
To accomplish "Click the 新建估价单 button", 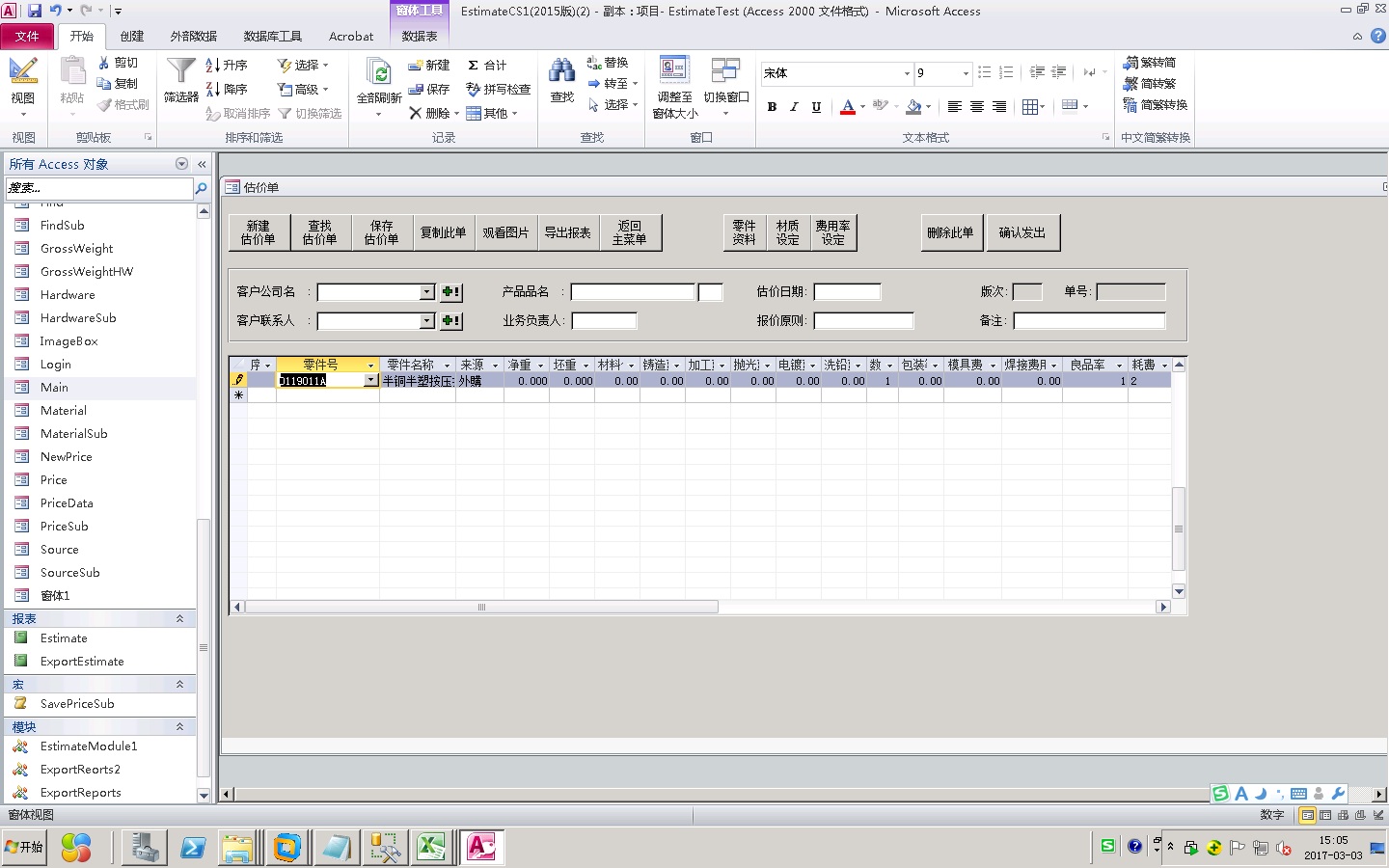I will tap(259, 232).
